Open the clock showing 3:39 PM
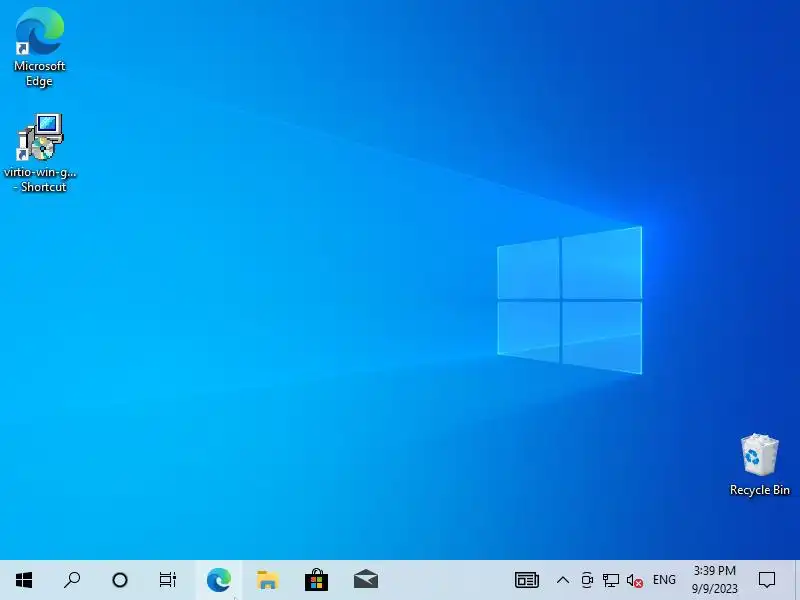 [x=714, y=580]
